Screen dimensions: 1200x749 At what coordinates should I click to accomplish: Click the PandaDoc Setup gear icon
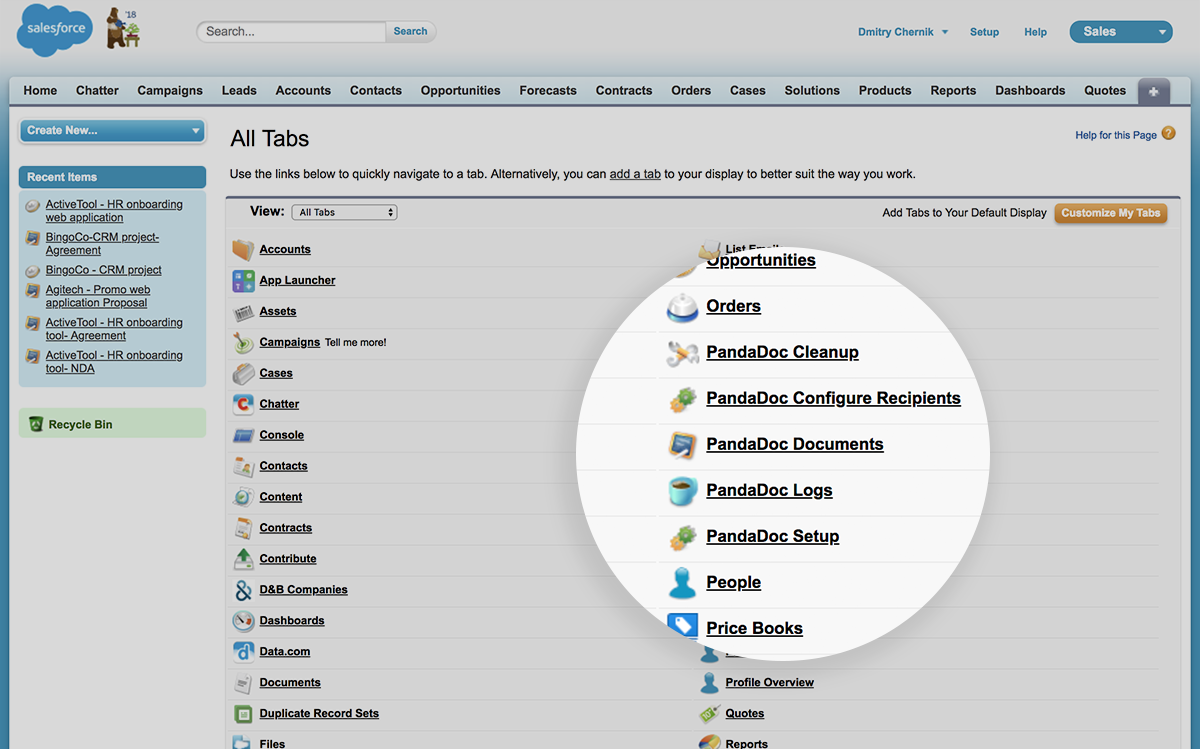tap(682, 537)
